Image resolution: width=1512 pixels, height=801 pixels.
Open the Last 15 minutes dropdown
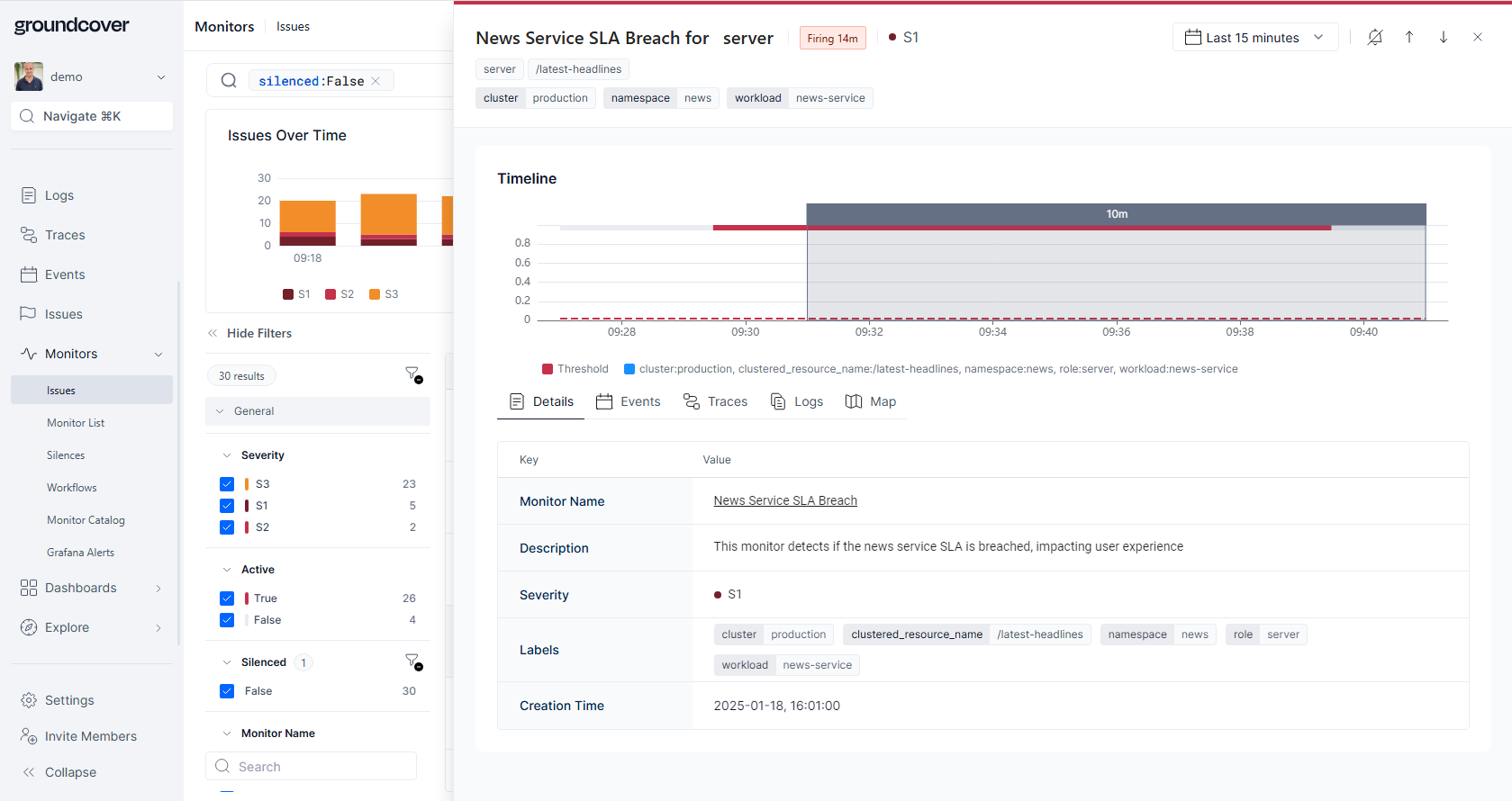point(1254,38)
